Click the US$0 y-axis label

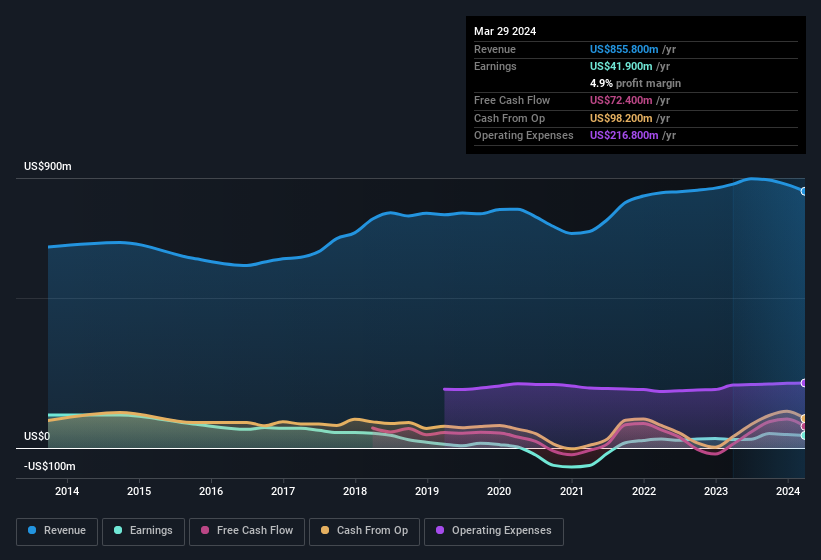[x=37, y=436]
